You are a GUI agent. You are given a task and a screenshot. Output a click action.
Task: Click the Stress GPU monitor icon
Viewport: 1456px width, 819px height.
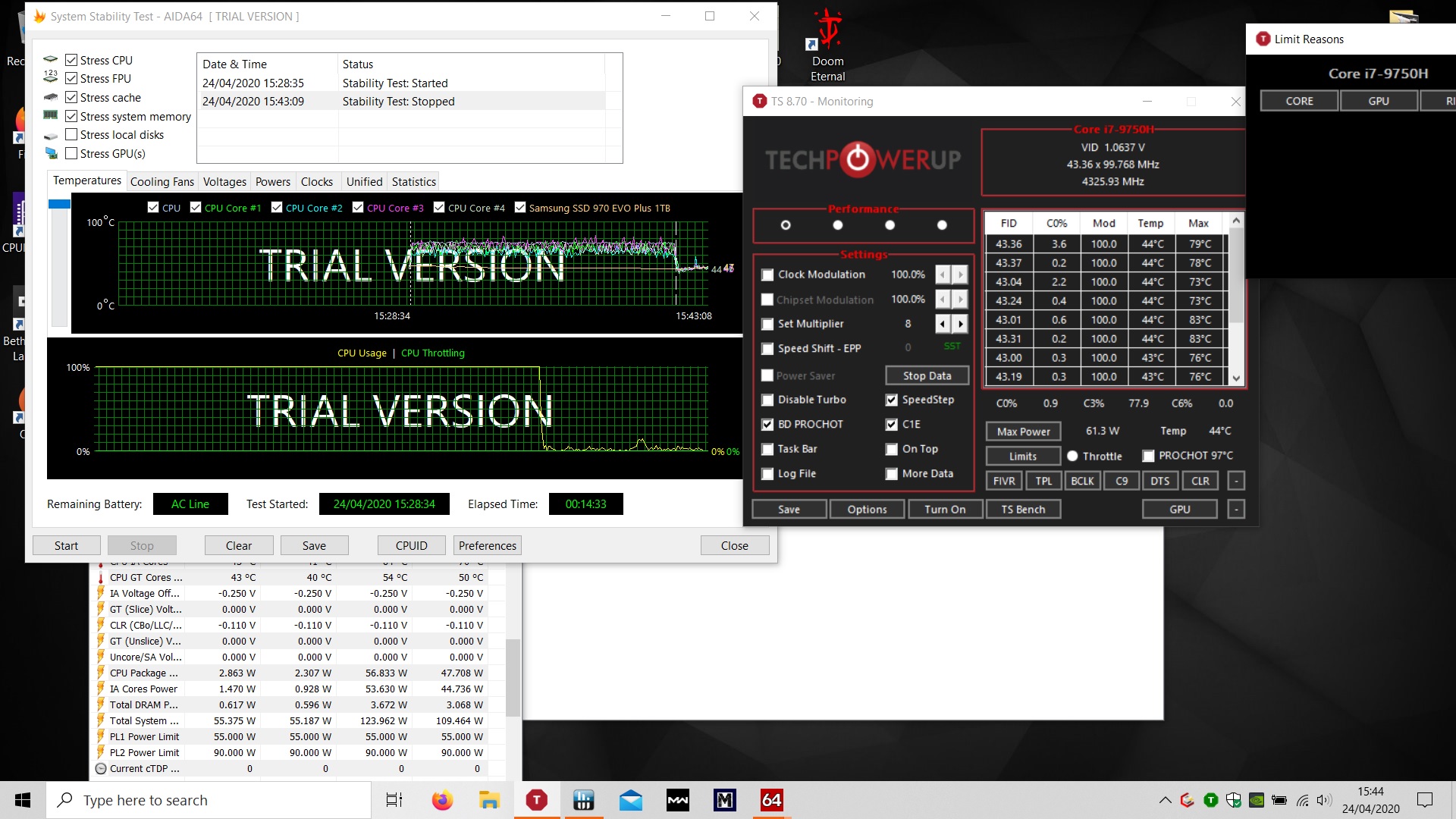coord(51,153)
